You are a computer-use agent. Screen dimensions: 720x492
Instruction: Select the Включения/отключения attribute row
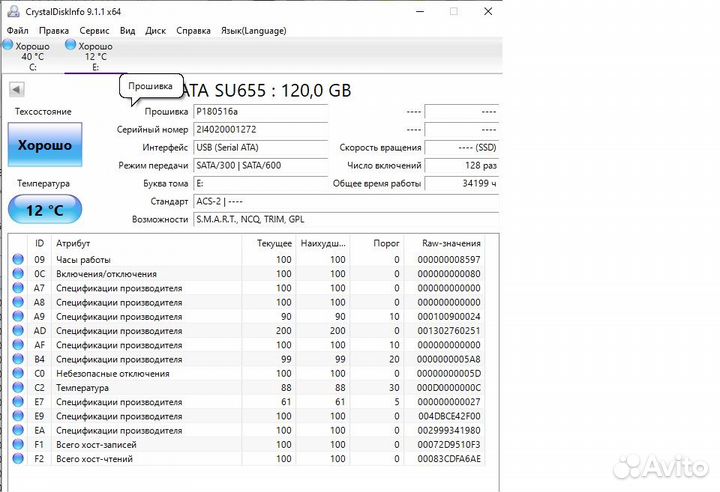coord(248,274)
